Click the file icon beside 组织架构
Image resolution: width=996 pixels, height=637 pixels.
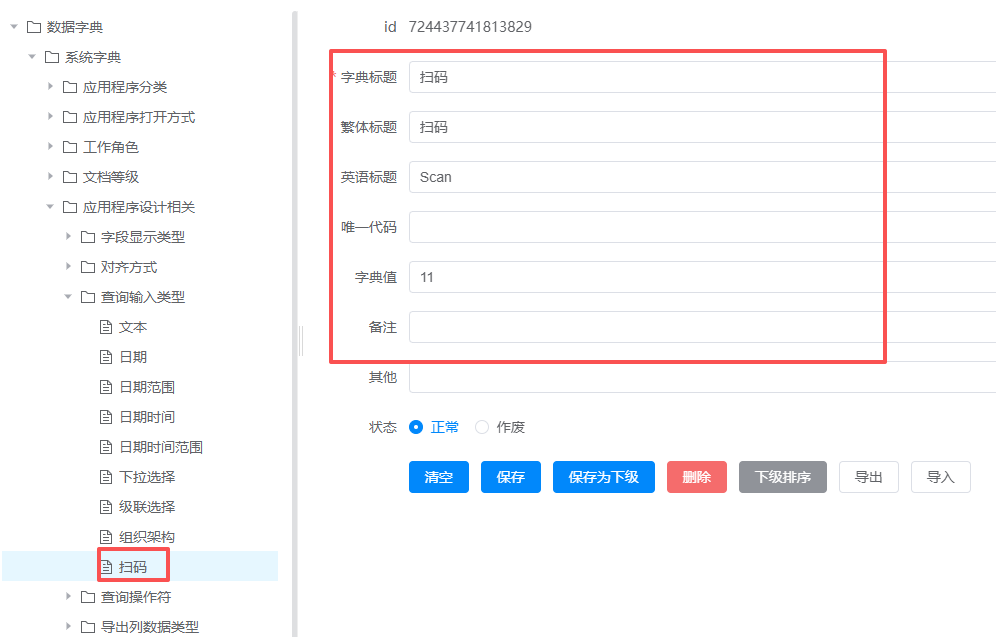pyautogui.click(x=106, y=537)
